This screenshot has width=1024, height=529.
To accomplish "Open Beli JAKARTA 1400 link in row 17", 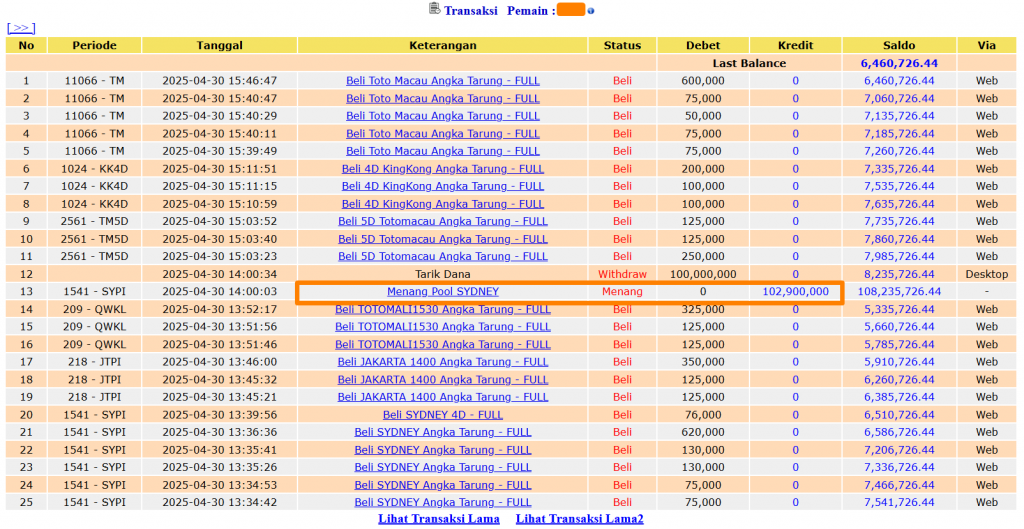I will pyautogui.click(x=443, y=362).
